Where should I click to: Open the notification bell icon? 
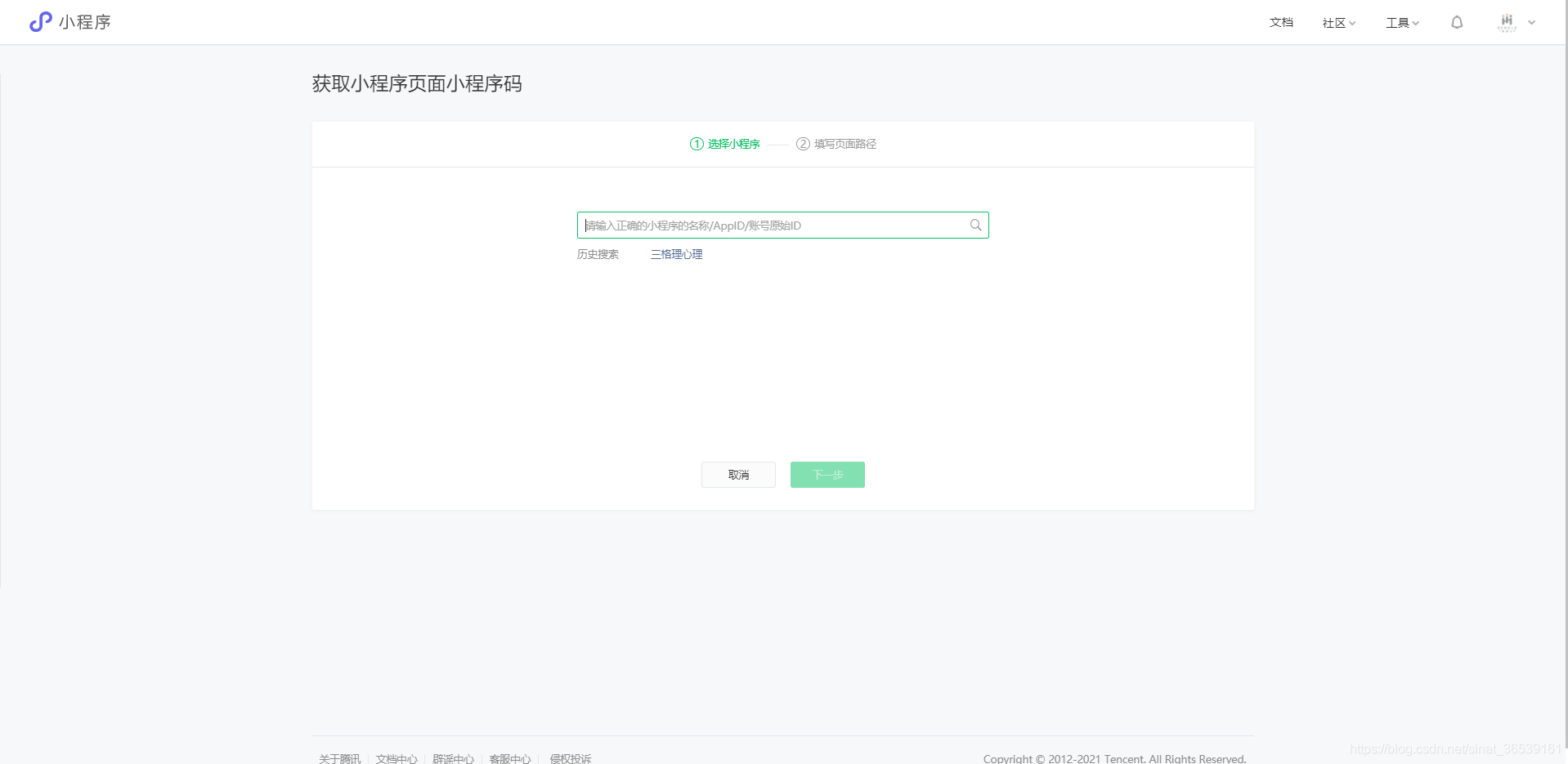1456,22
